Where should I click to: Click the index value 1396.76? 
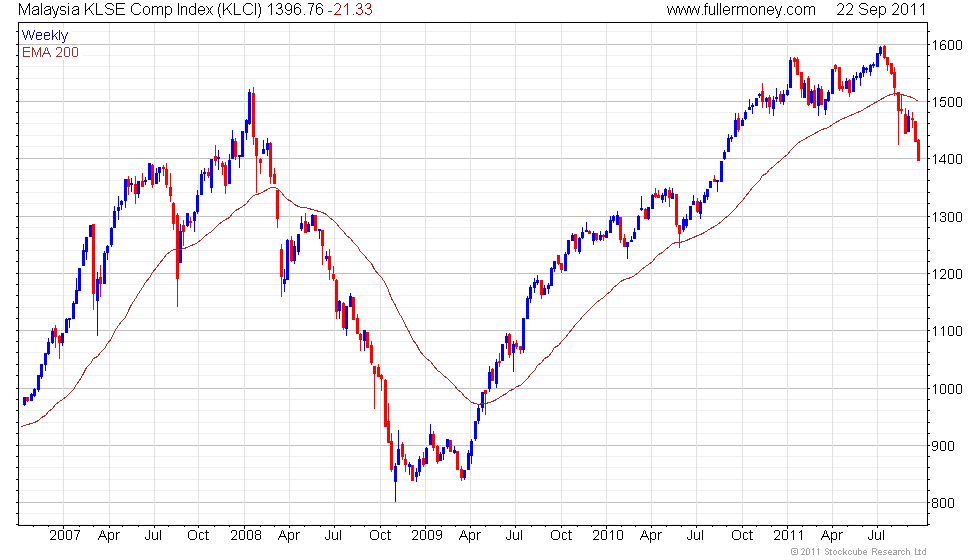(x=295, y=9)
